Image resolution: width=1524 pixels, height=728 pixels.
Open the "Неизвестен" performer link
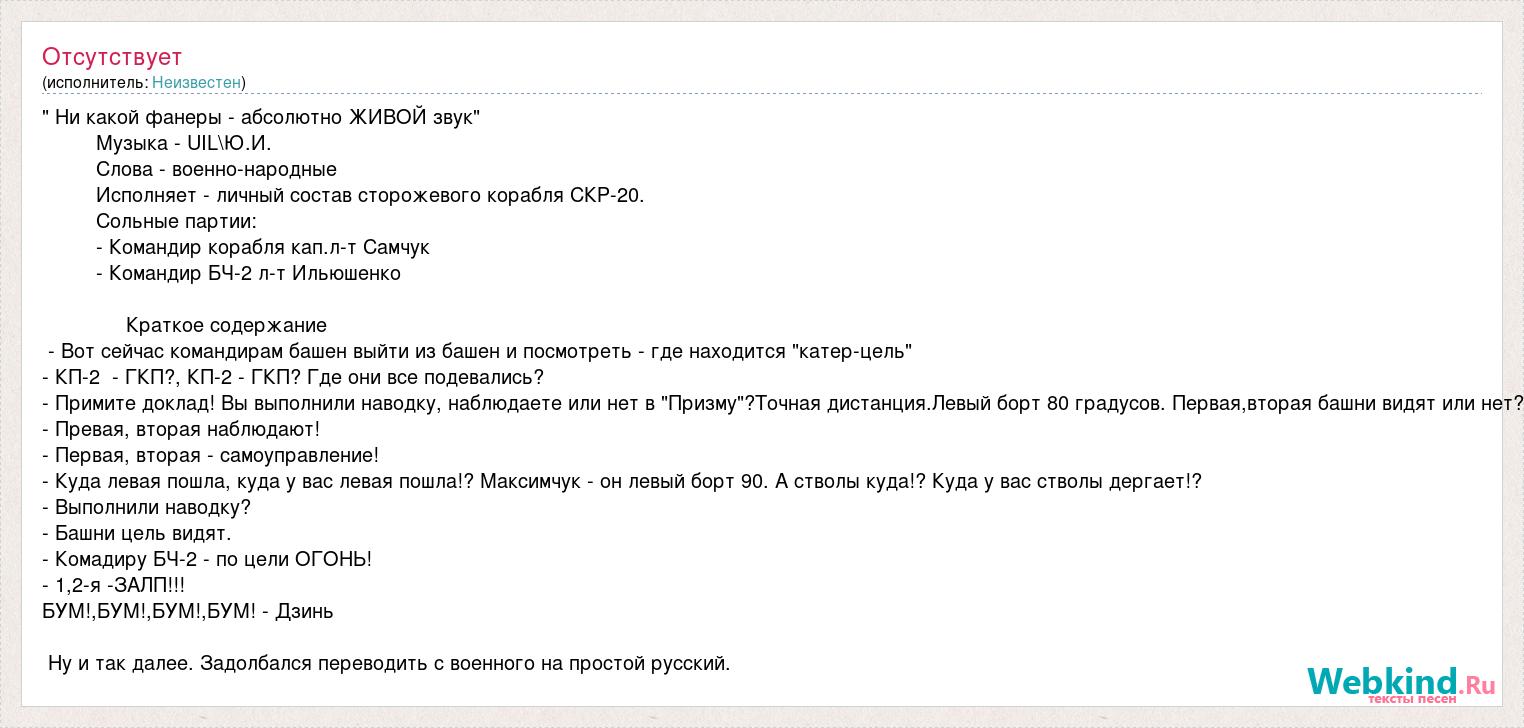[196, 82]
